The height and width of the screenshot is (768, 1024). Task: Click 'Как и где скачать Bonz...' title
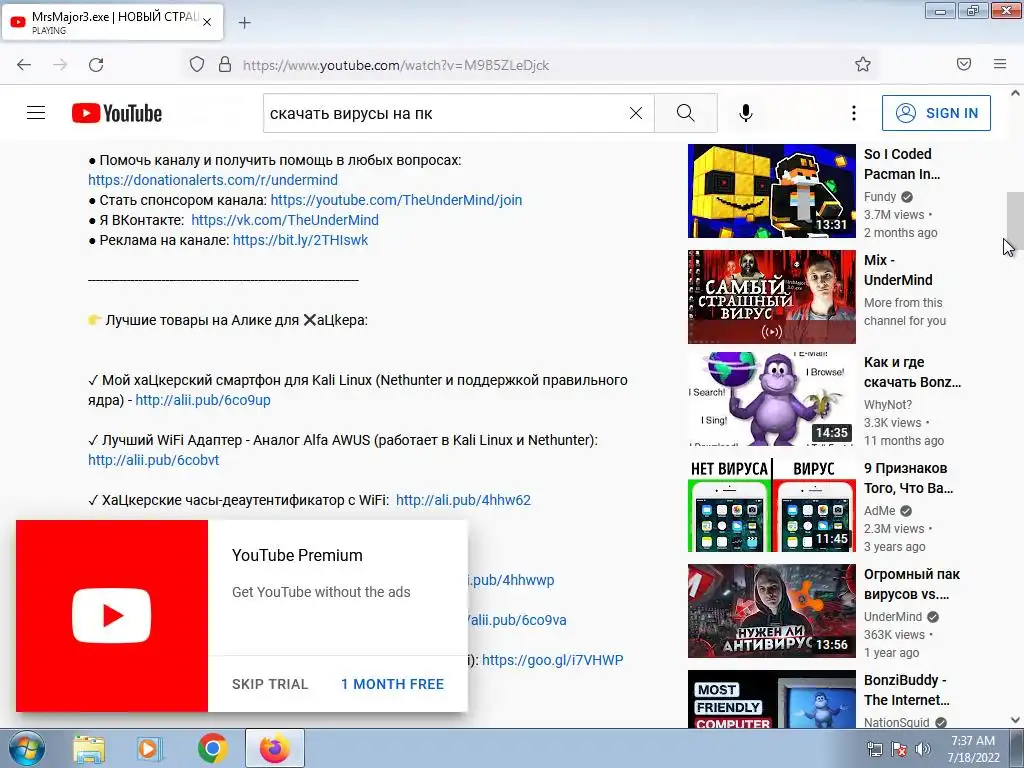point(912,372)
